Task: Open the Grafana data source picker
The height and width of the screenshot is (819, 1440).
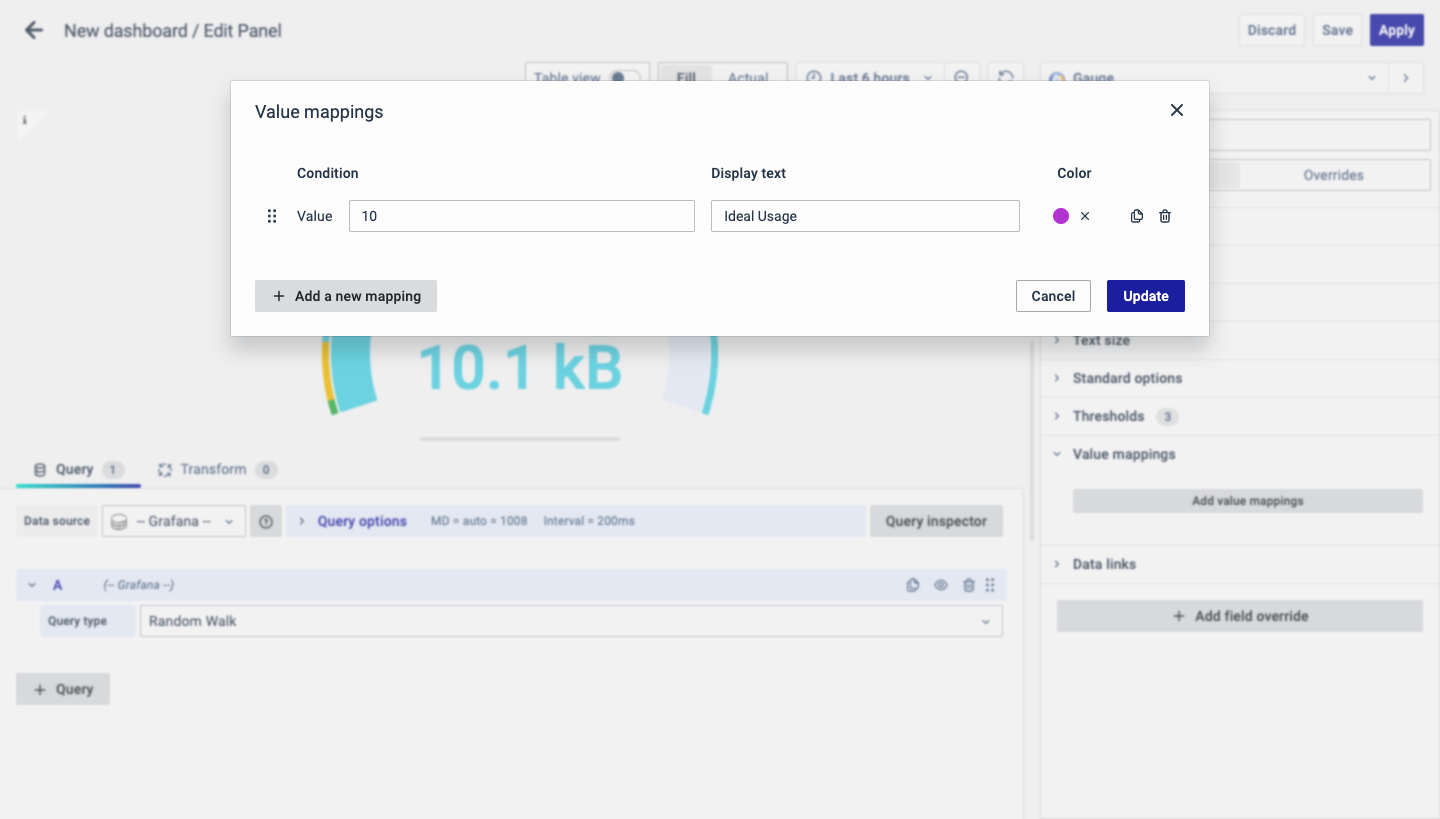Action: click(x=174, y=521)
